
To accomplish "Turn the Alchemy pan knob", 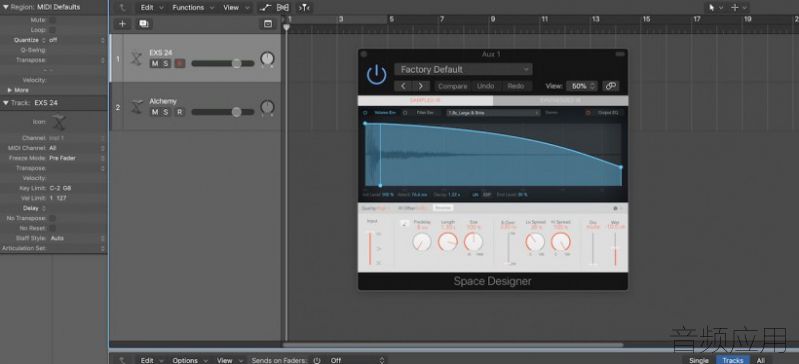I will [267, 107].
